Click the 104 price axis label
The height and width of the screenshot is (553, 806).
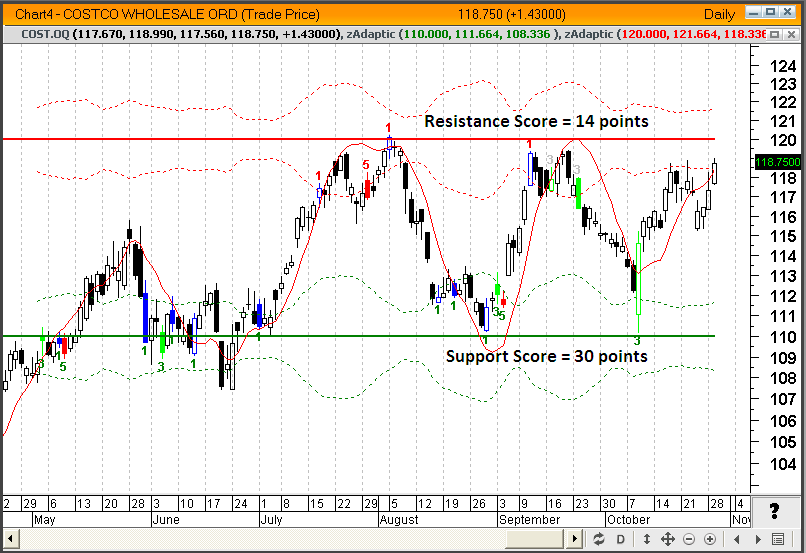782,464
